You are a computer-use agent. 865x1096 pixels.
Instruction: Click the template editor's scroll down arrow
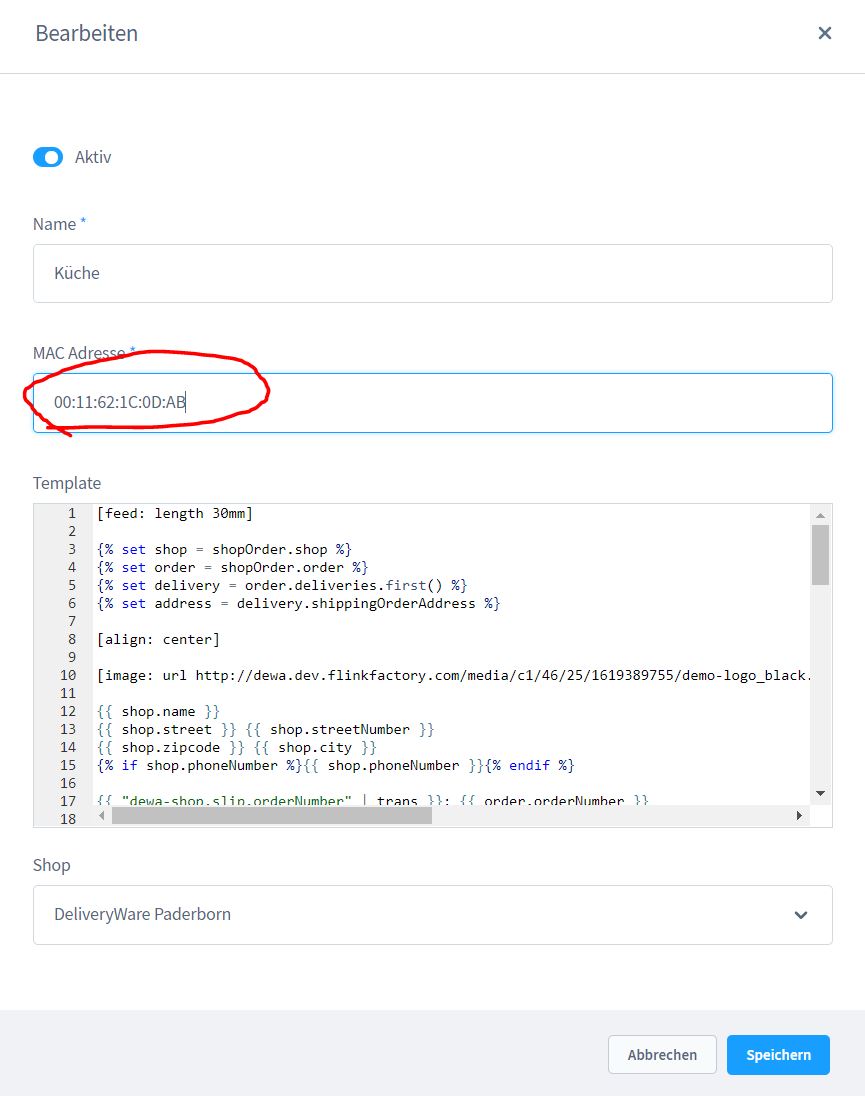820,793
